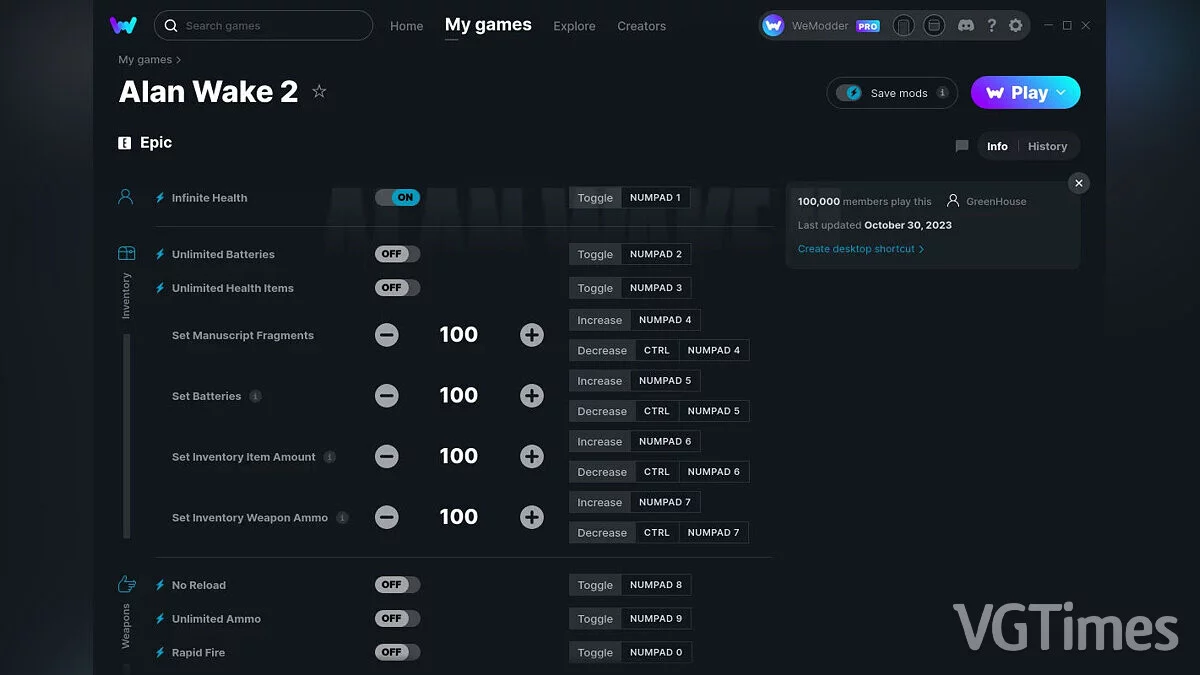Expand the Play button dropdown arrow
Image resolution: width=1200 pixels, height=675 pixels.
coord(1062,93)
